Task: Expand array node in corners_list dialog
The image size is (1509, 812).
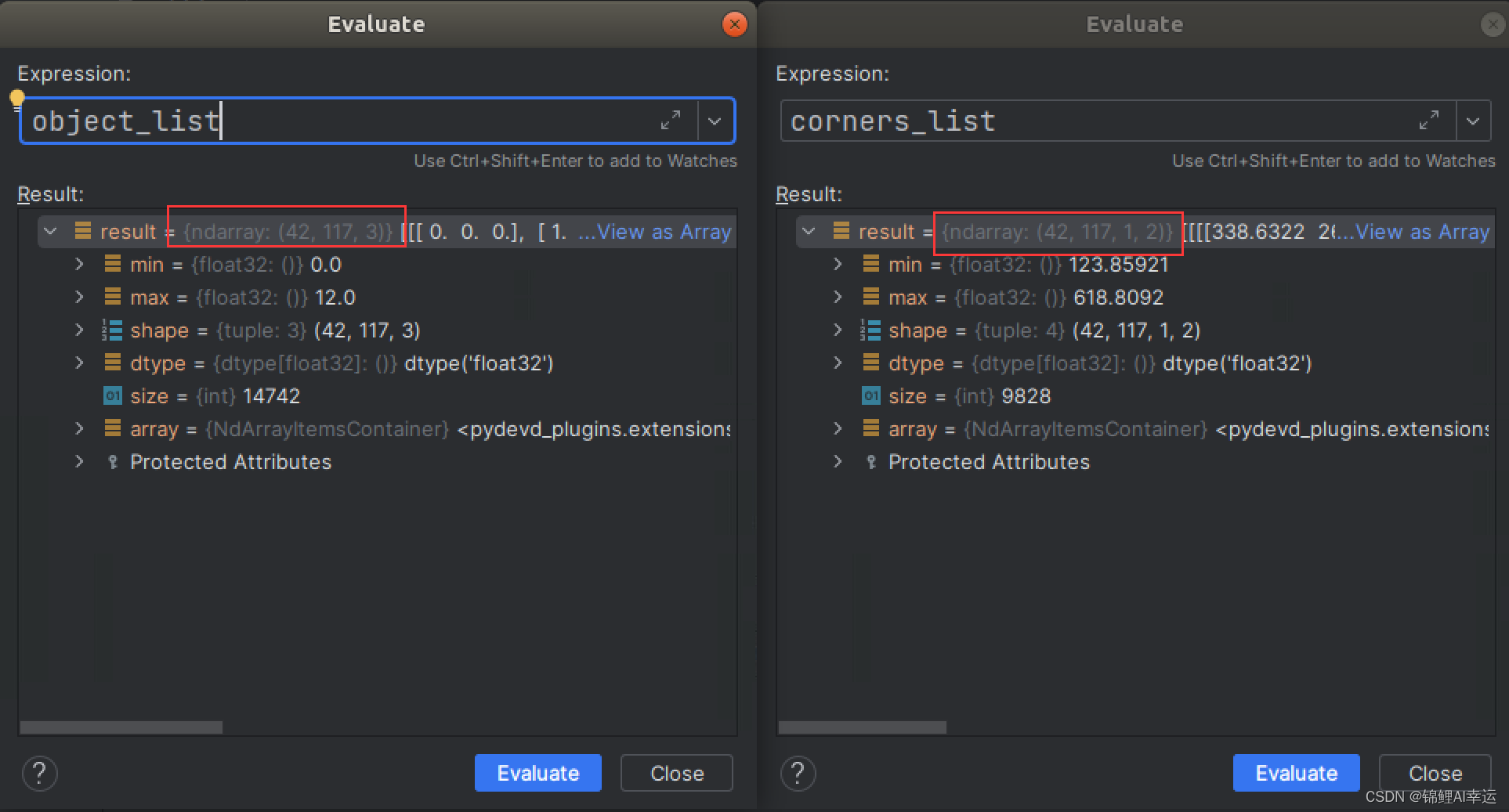Action: point(838,429)
